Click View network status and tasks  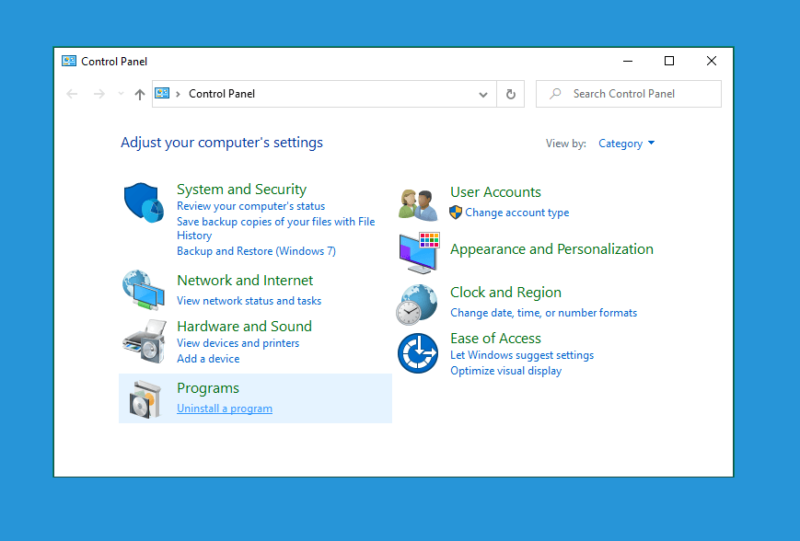[249, 301]
